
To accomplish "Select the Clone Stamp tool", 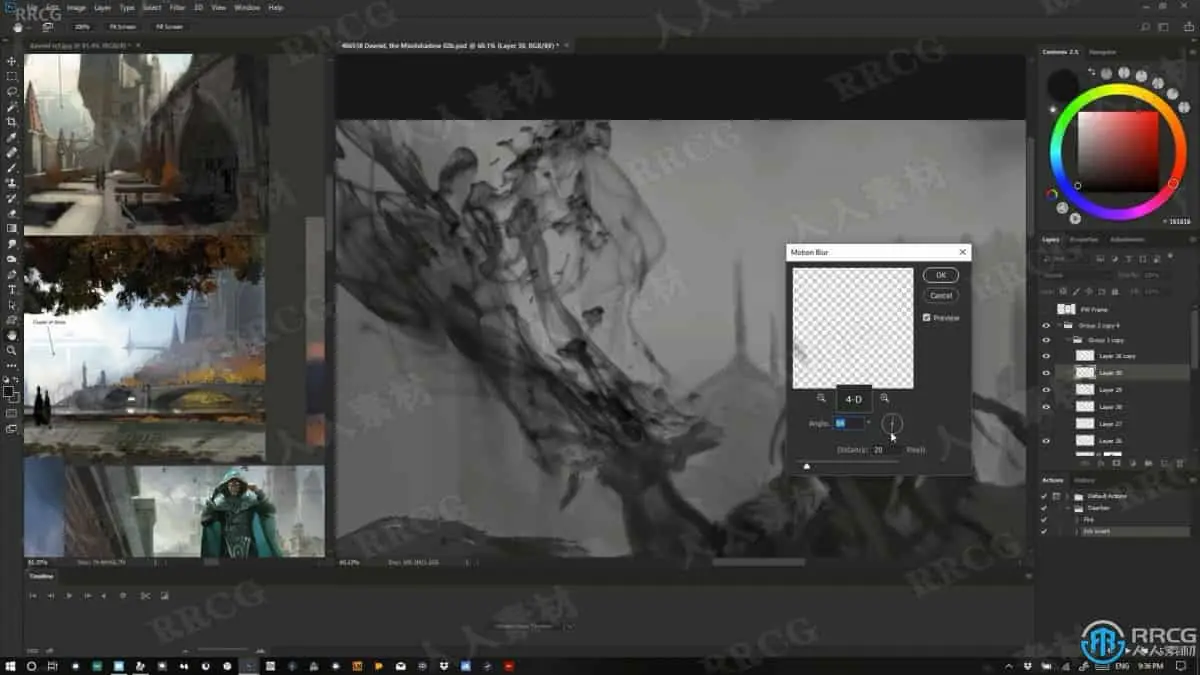I will [12, 183].
